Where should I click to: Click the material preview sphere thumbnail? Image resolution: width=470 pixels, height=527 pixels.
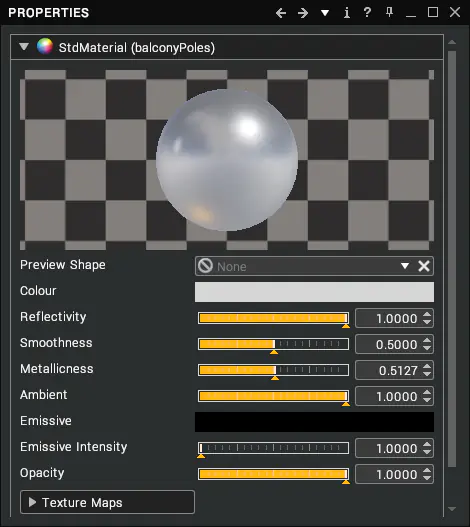tap(227, 160)
